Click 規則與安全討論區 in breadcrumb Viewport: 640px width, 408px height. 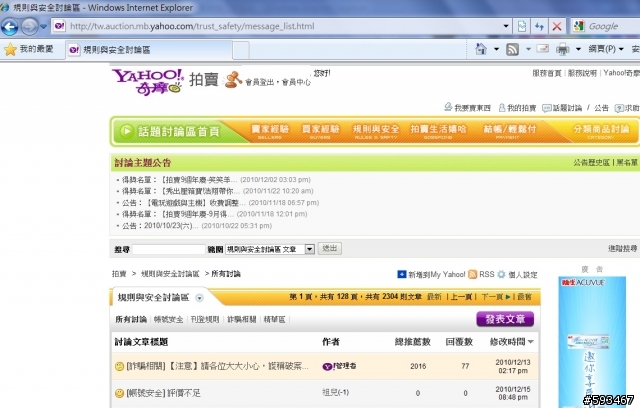tap(170, 274)
